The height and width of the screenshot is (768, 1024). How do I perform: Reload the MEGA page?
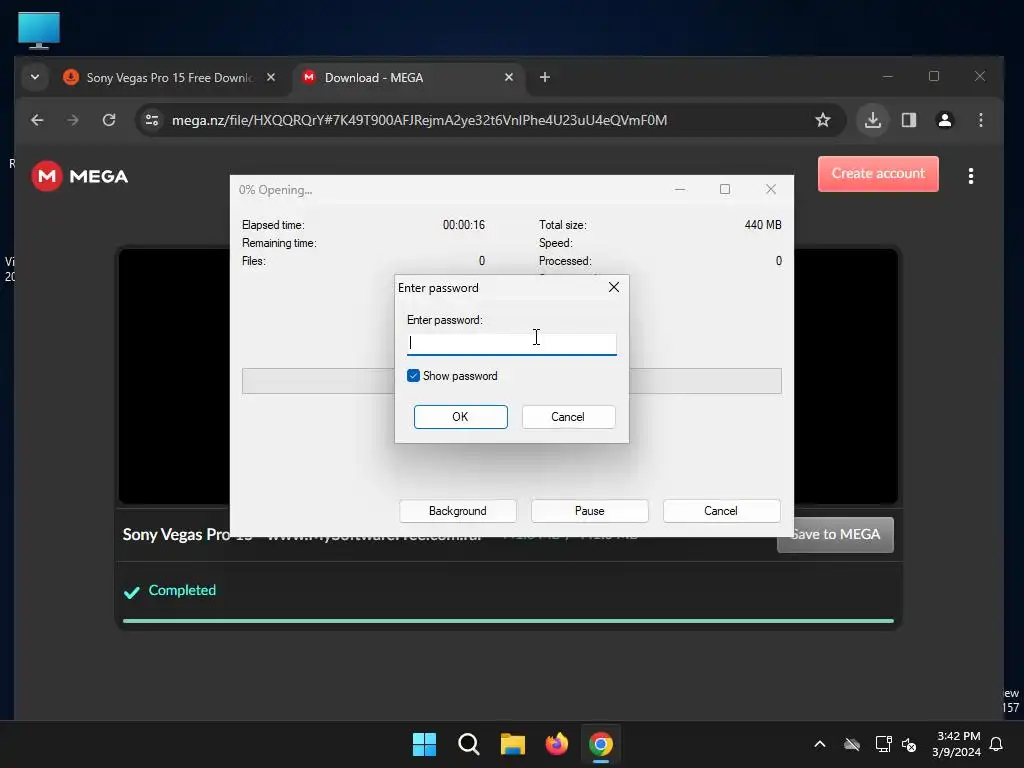(x=109, y=120)
